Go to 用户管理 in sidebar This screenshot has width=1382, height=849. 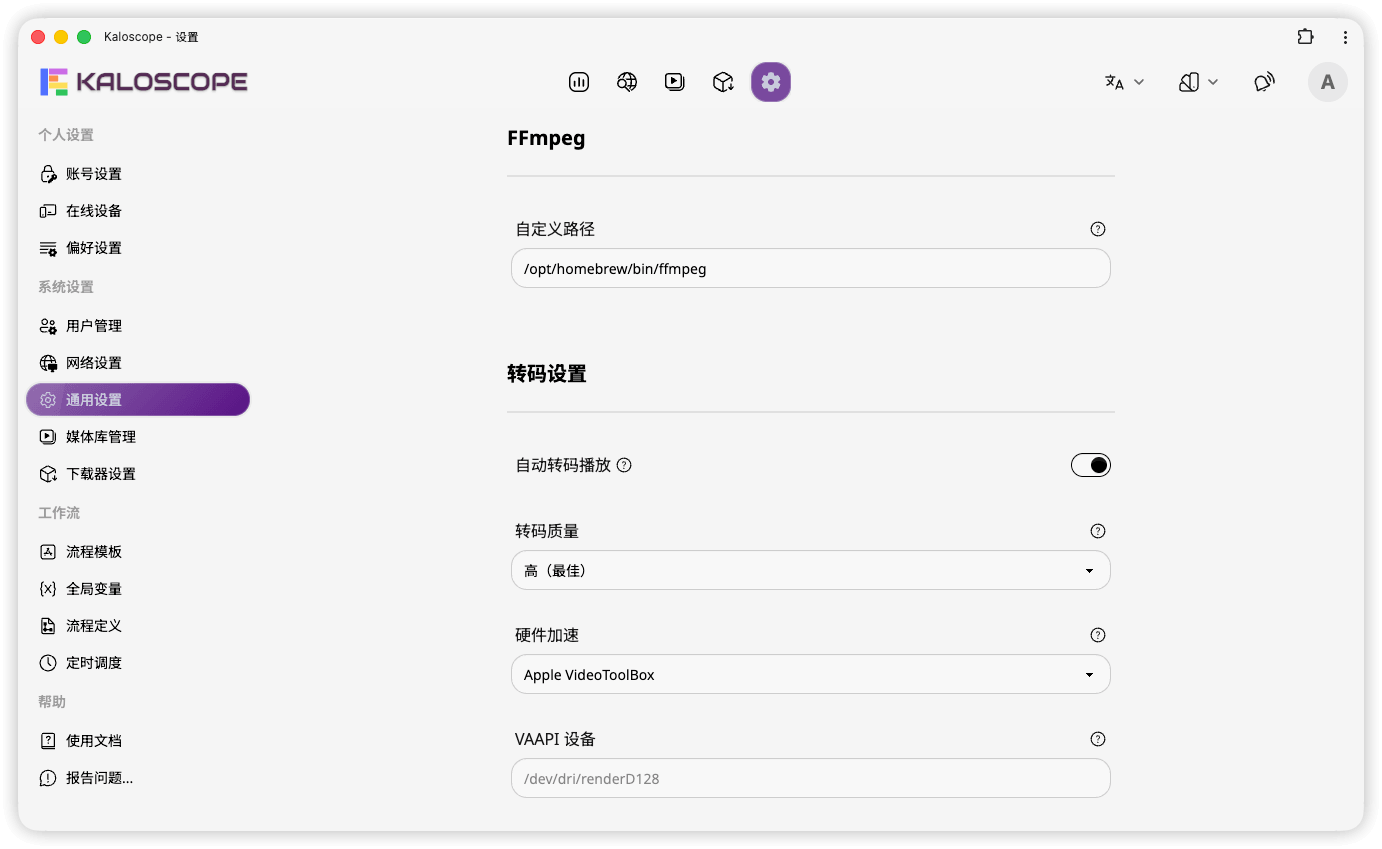[x=138, y=326]
